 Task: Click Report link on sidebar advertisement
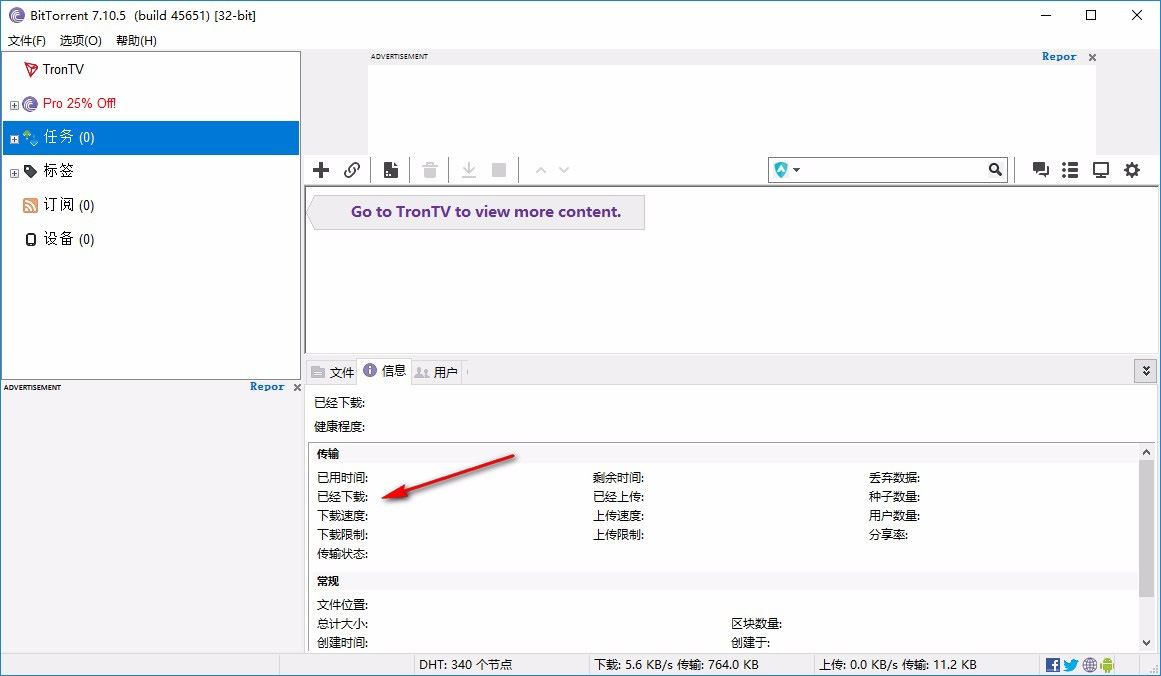[267, 386]
